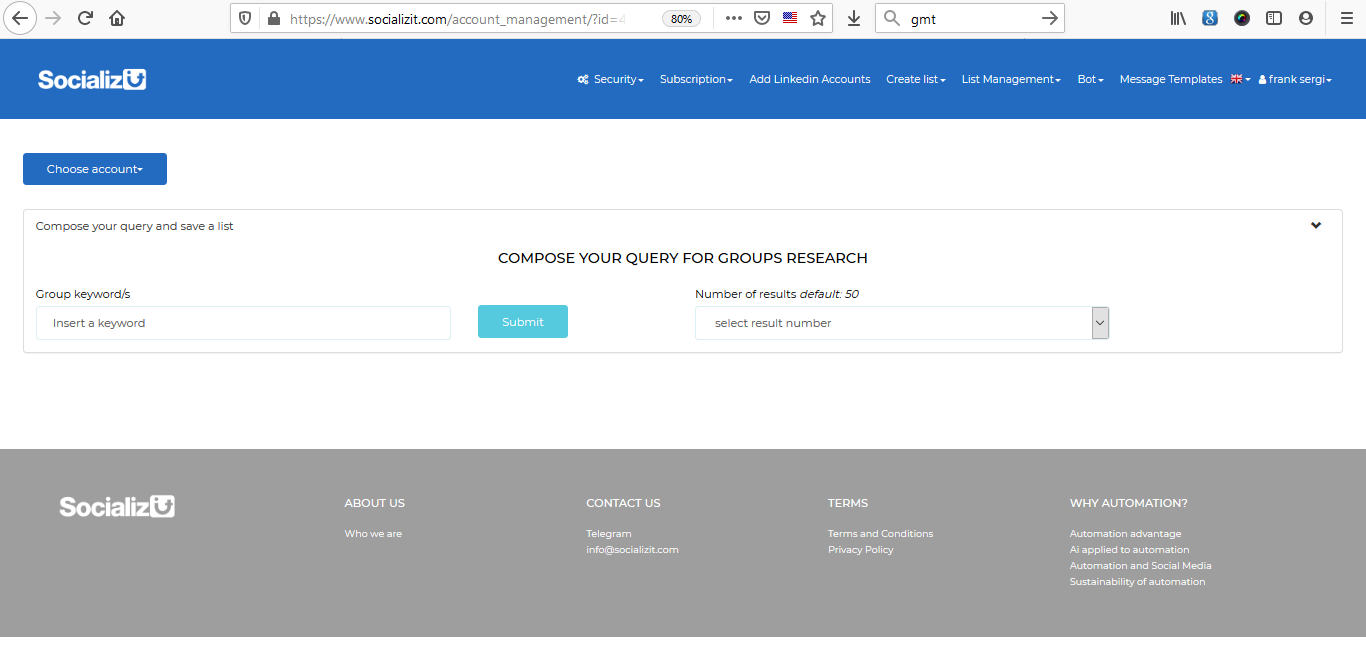The image size is (1366, 645).
Task: Open the page actions three-dots menu
Action: pyautogui.click(x=734, y=18)
